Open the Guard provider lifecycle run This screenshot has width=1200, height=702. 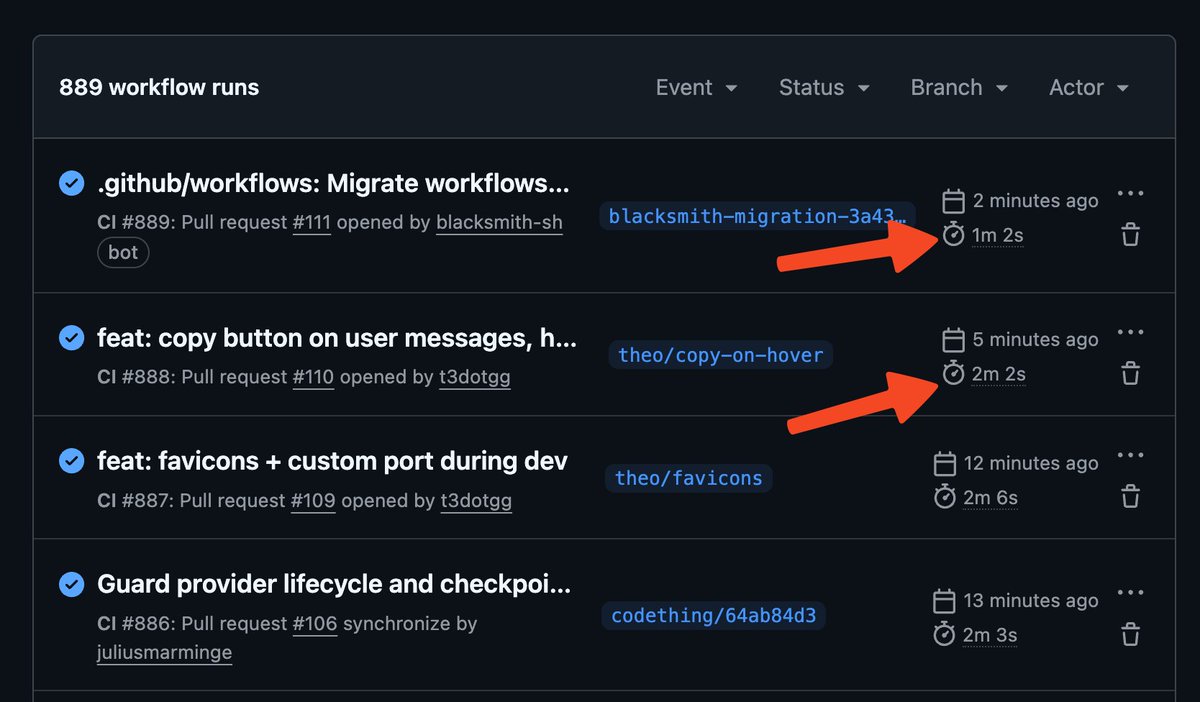click(x=334, y=584)
